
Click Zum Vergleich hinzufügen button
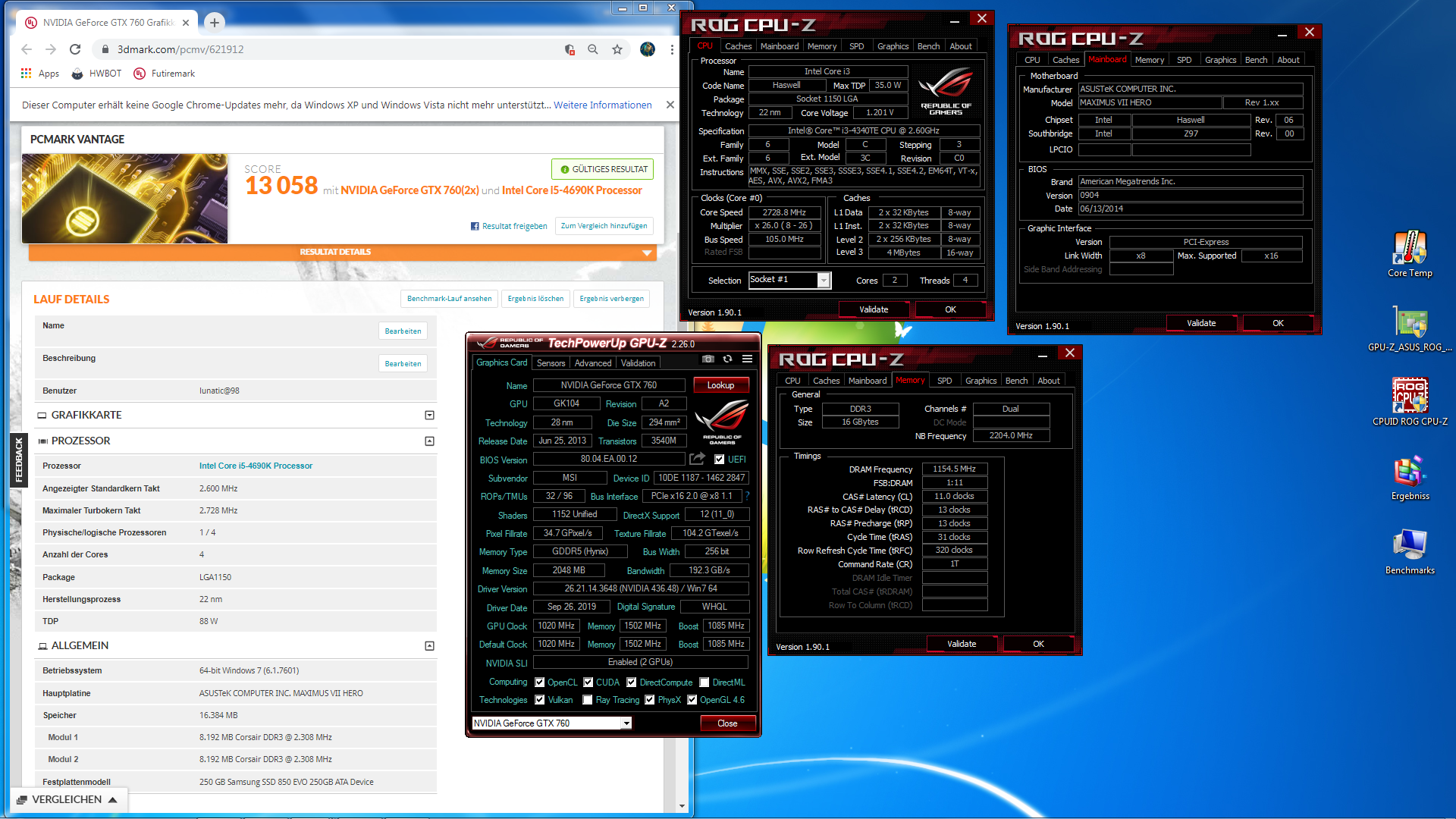[604, 226]
